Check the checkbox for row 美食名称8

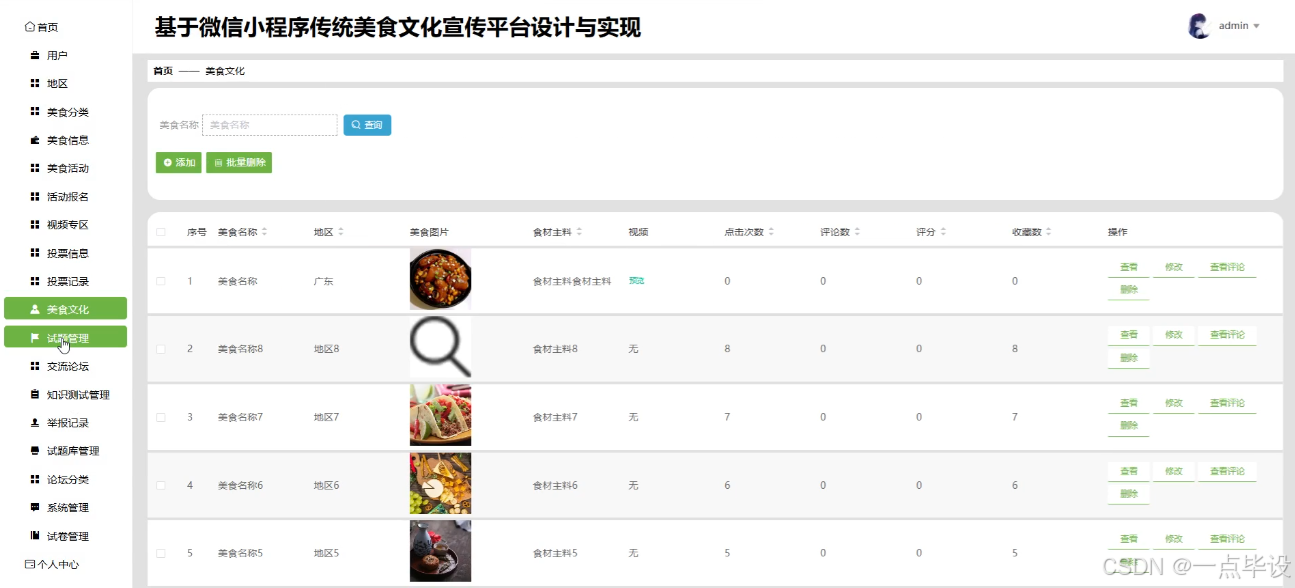(x=161, y=349)
